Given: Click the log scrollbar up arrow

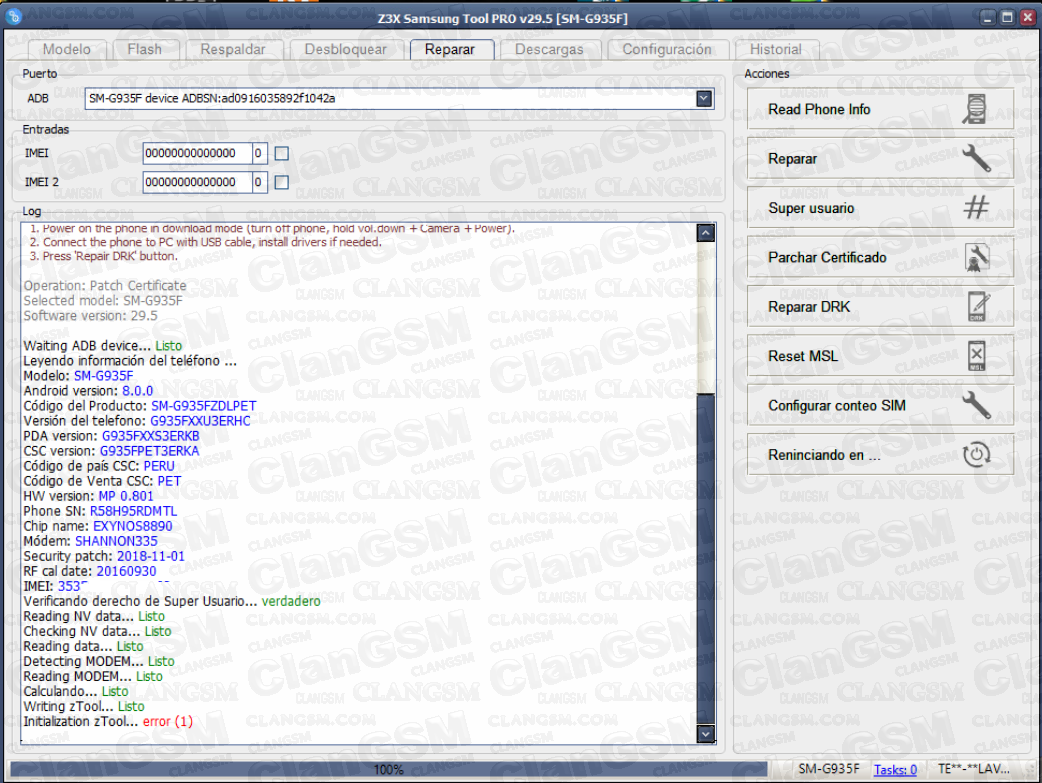Looking at the screenshot, I should tap(706, 233).
